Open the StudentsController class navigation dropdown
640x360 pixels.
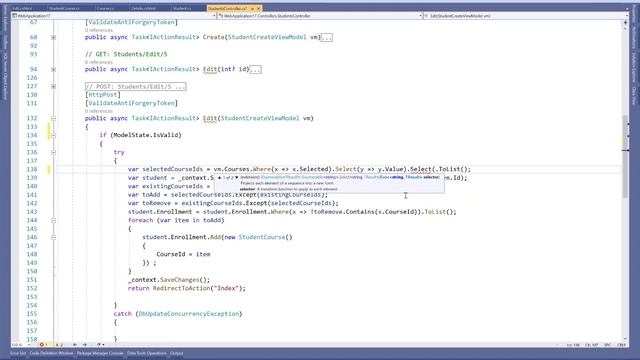click(320, 16)
